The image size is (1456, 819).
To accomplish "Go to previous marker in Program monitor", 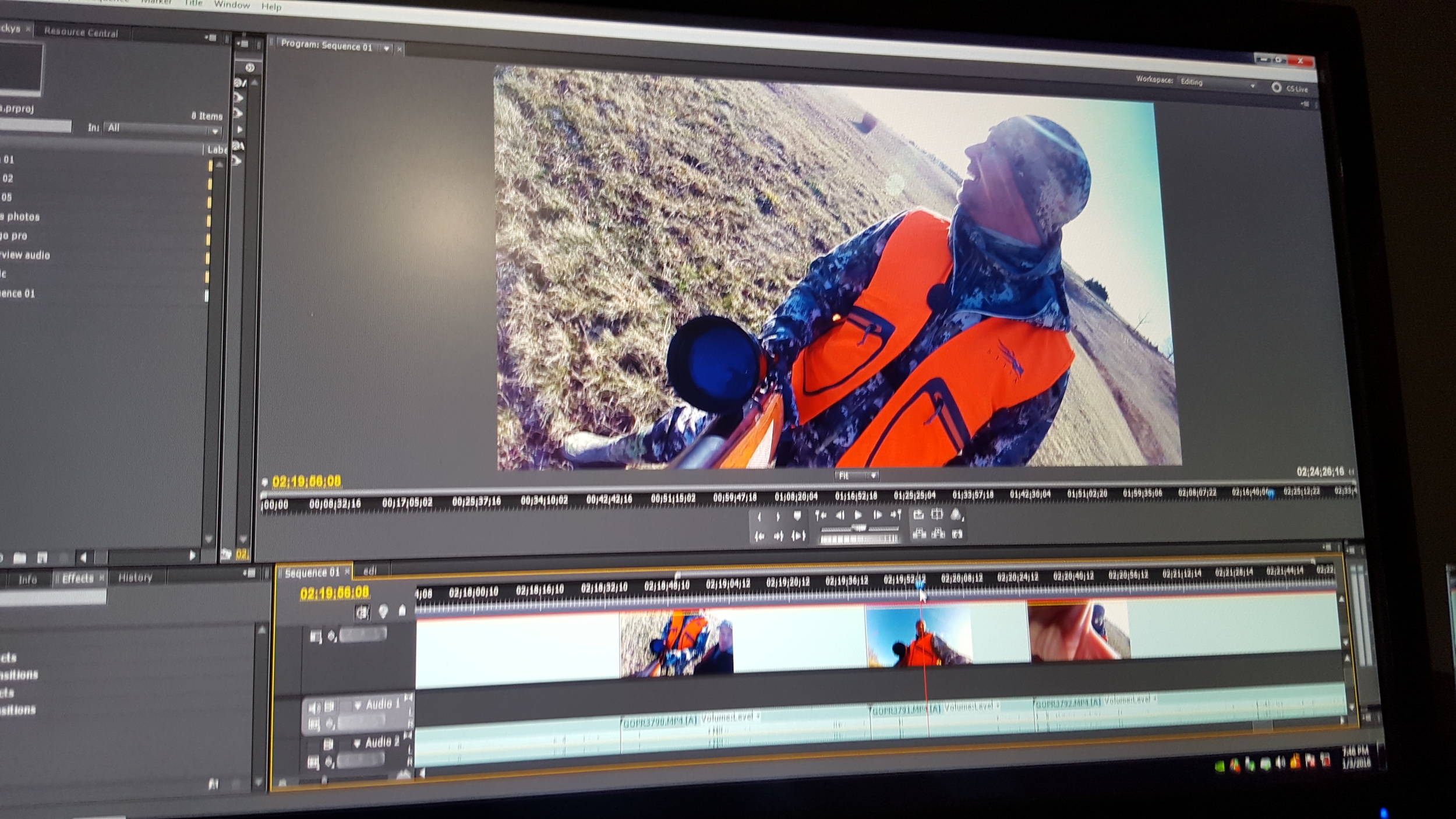I will [x=820, y=515].
